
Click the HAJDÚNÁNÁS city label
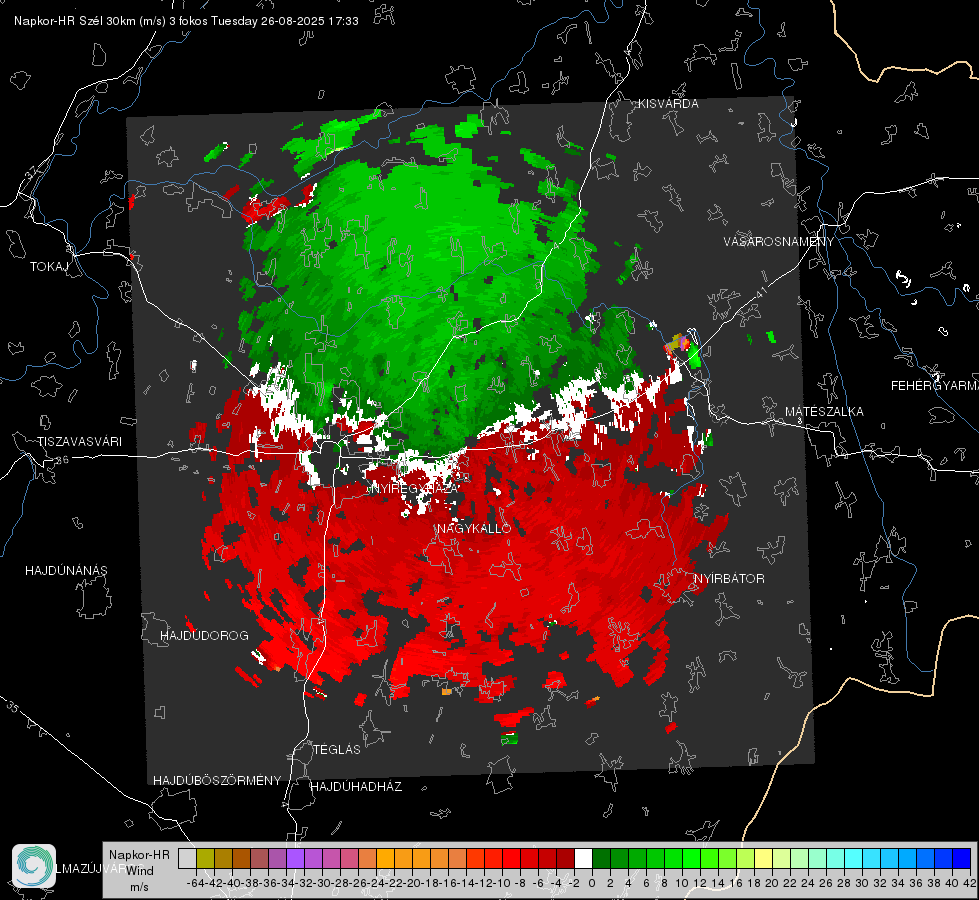click(x=66, y=571)
